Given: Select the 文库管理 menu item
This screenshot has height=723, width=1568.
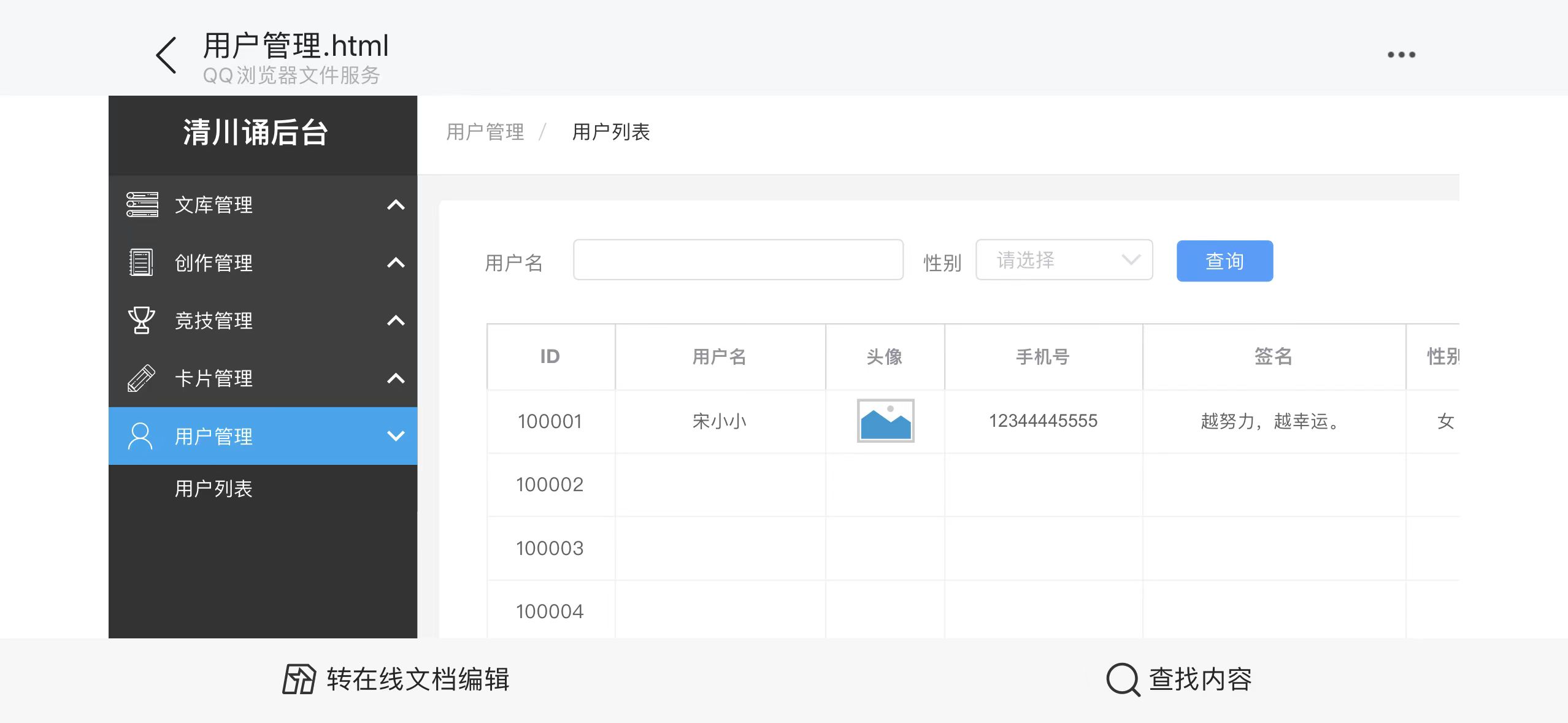Looking at the screenshot, I should (x=263, y=205).
